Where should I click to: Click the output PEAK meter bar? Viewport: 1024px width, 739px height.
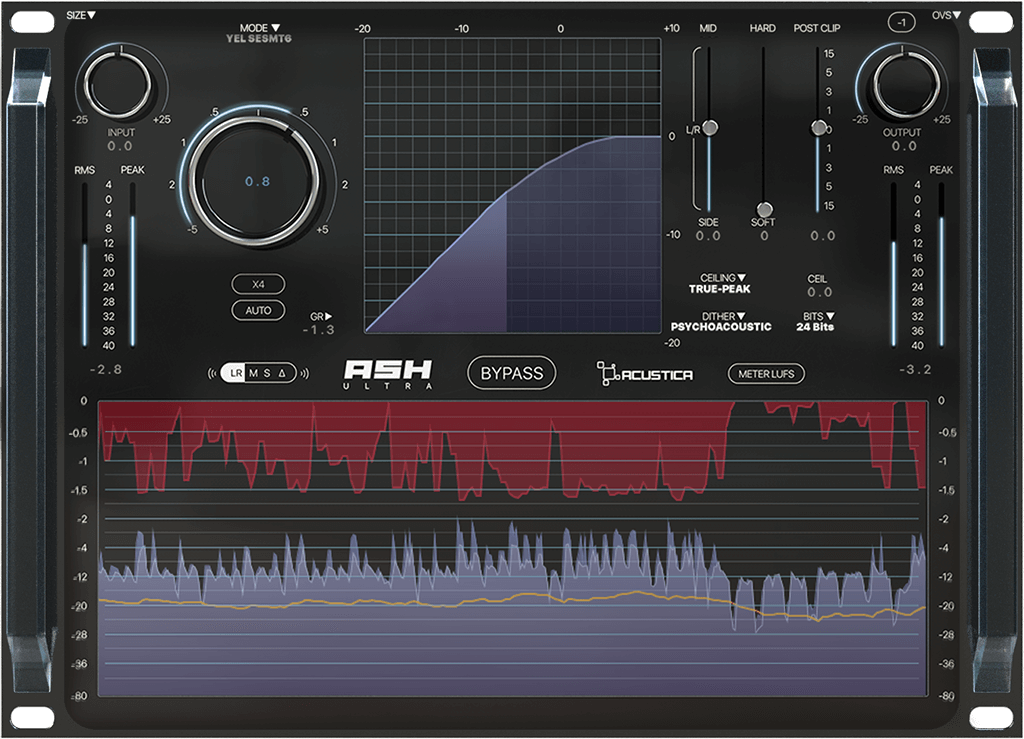pyautogui.click(x=941, y=264)
